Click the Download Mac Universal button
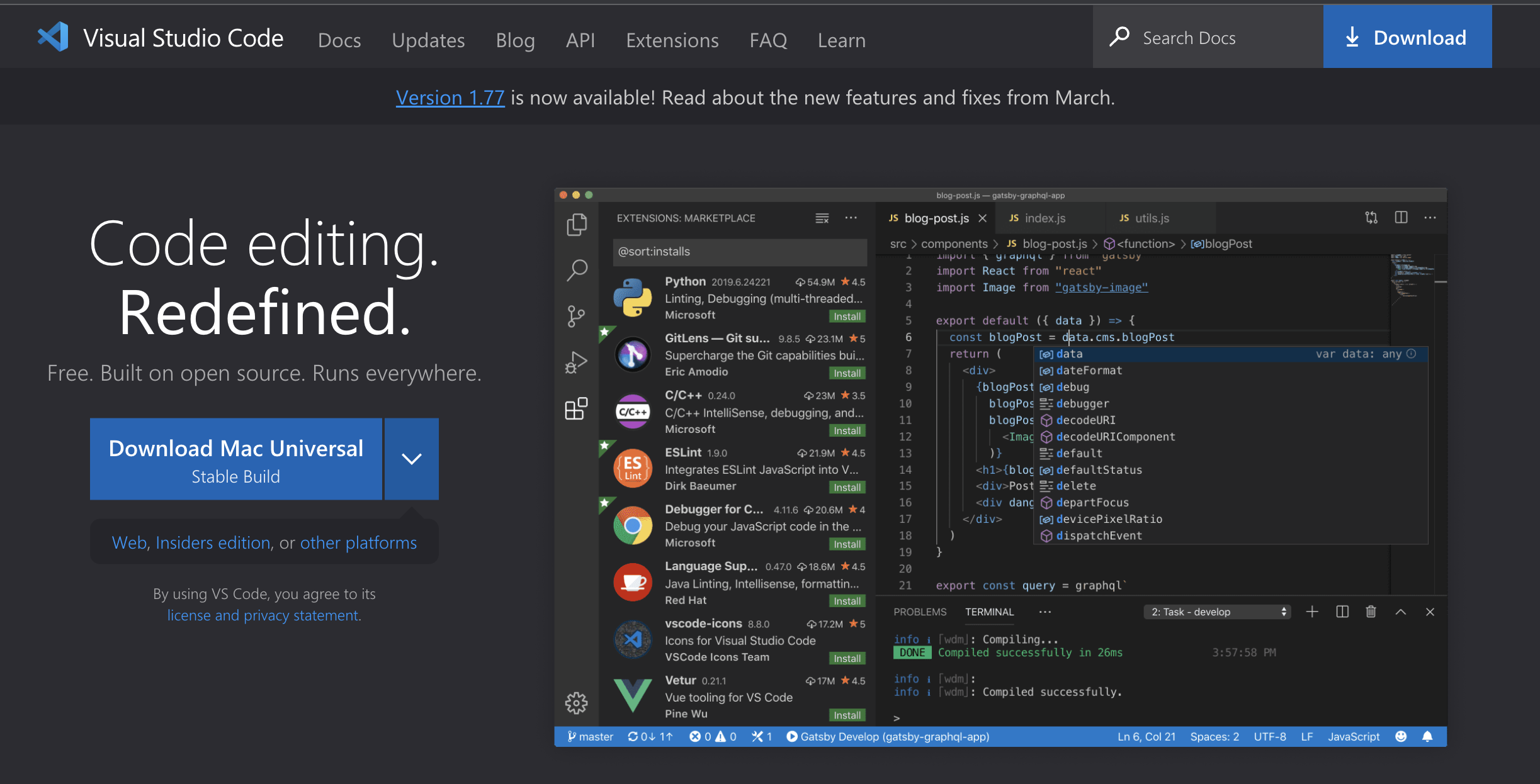Viewport: 1540px width, 784px height. pyautogui.click(x=236, y=459)
